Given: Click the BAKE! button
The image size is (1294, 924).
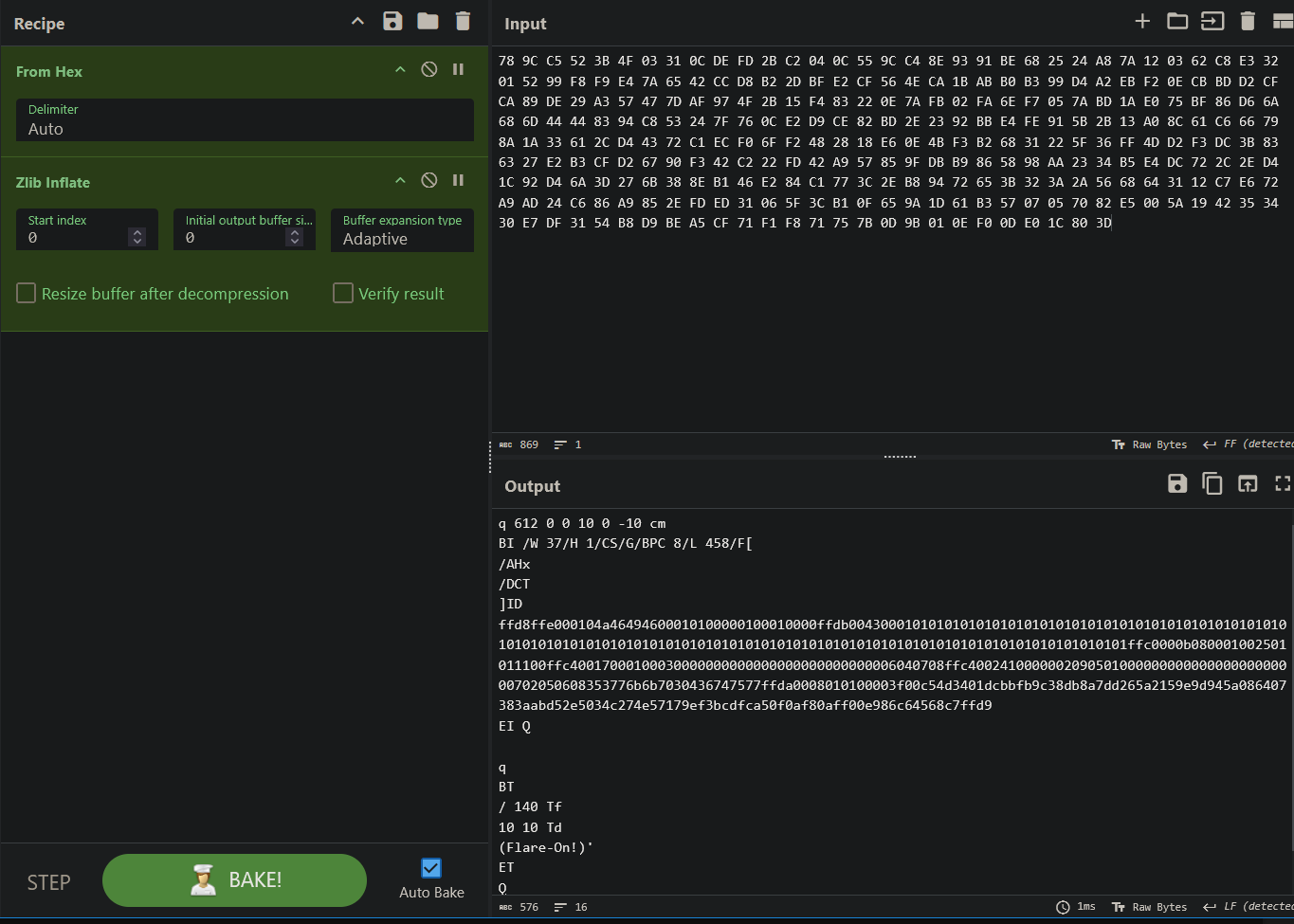Looking at the screenshot, I should click(234, 880).
